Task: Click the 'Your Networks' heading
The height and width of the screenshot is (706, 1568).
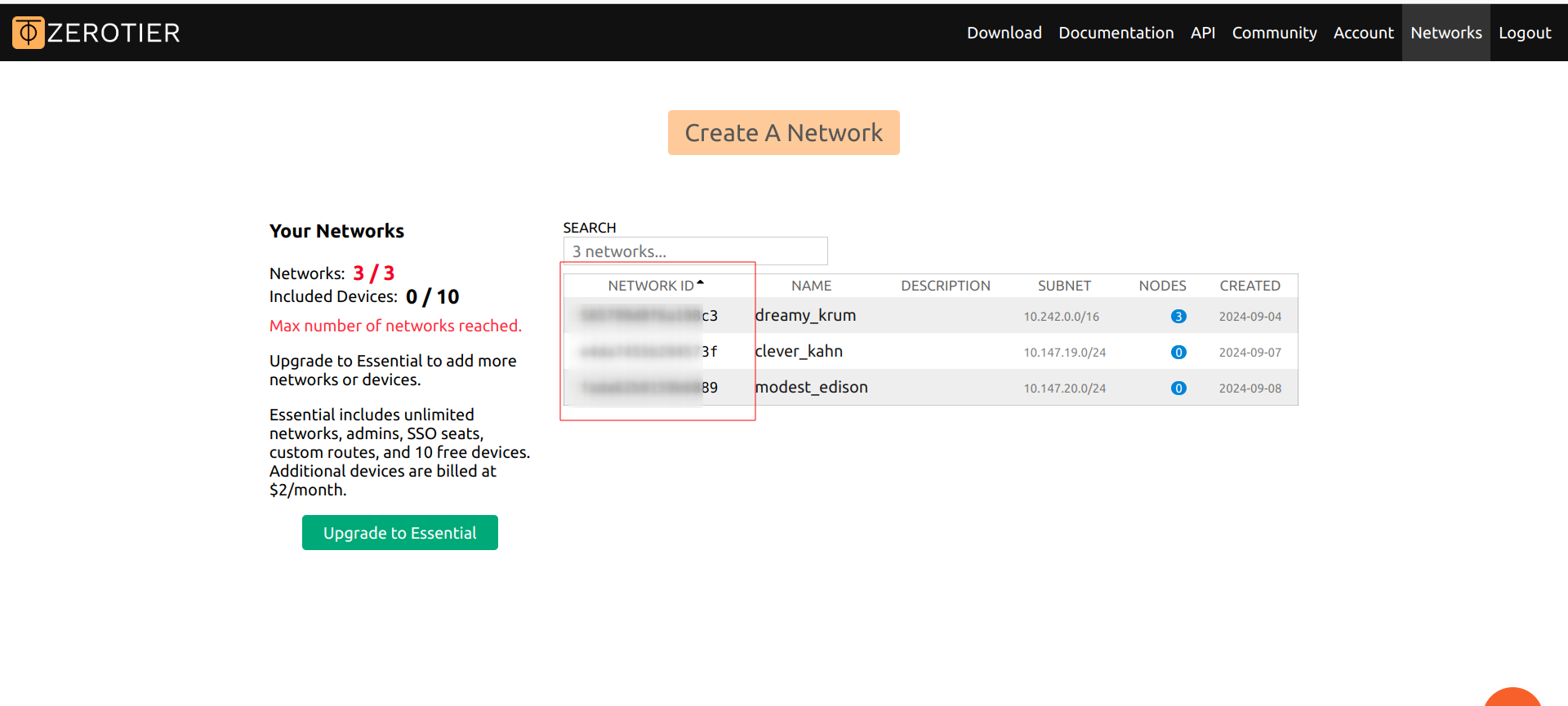Action: 336,231
